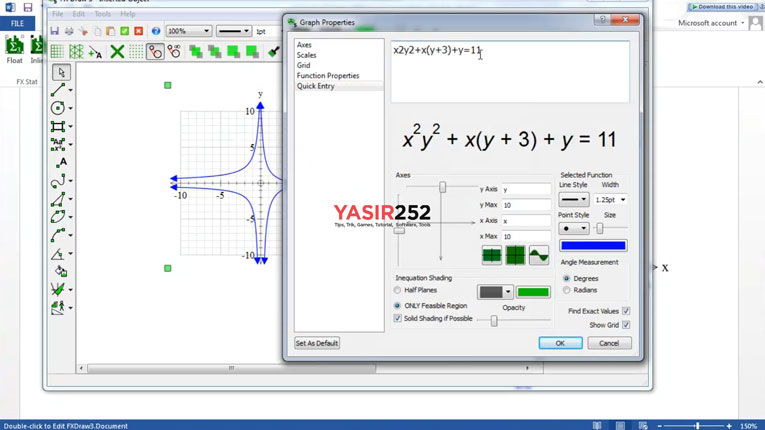This screenshot has width=765, height=430.
Task: Open the toolbar line style dropdown
Action: click(x=234, y=31)
